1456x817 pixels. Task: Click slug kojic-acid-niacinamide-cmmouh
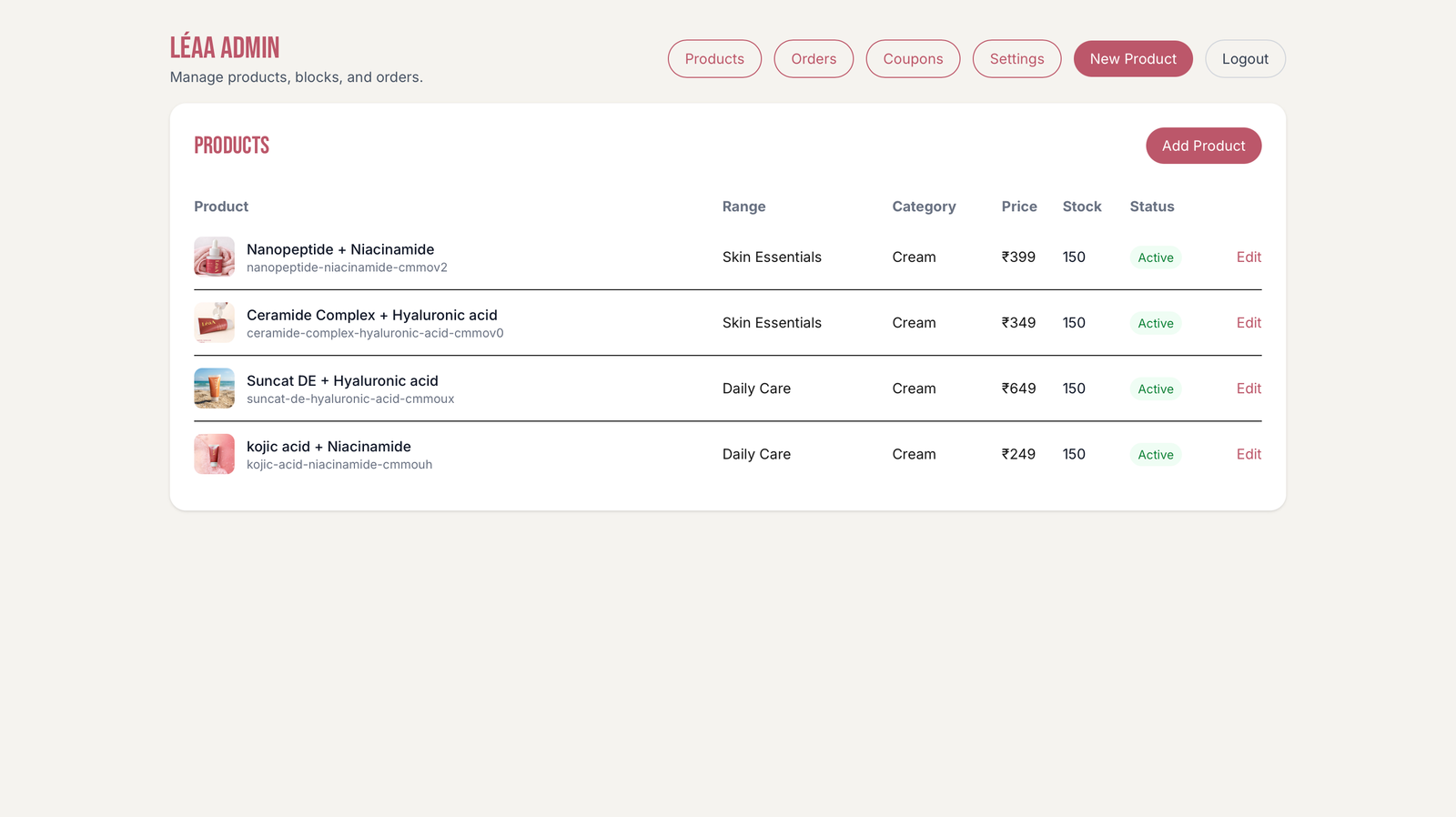click(x=339, y=464)
